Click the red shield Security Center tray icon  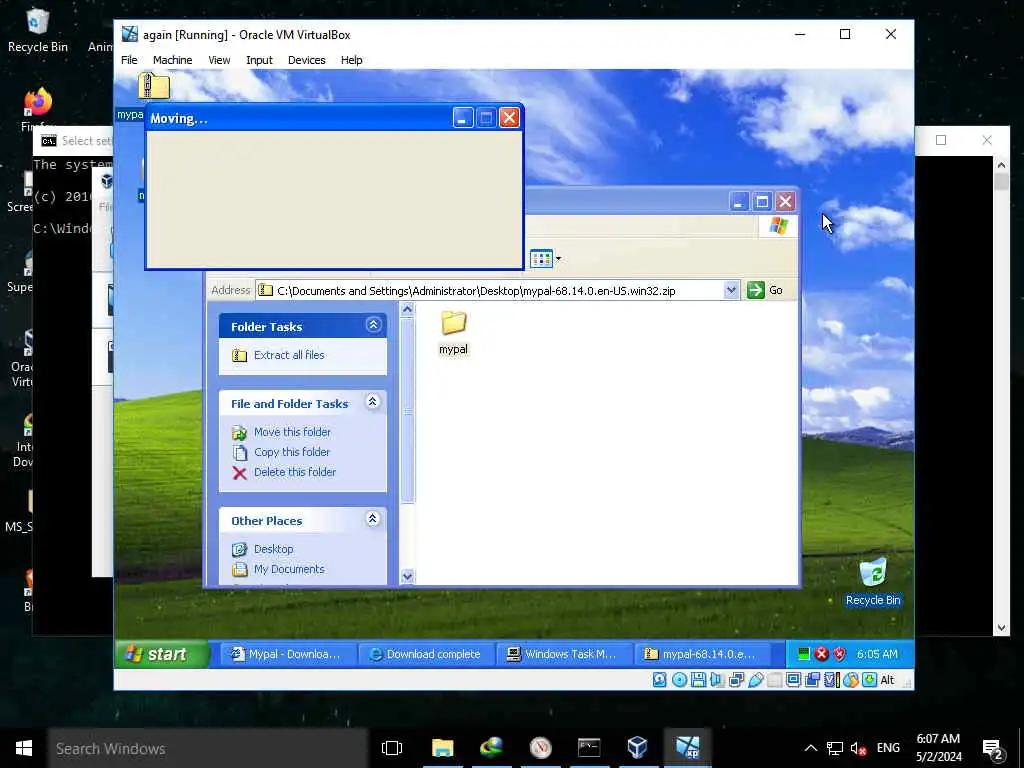tap(839, 654)
